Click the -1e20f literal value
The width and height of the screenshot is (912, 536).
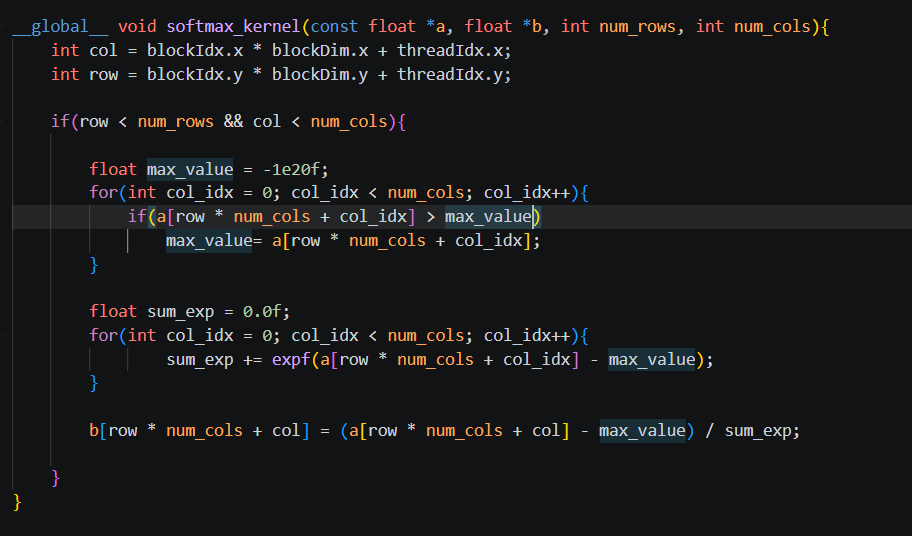pyautogui.click(x=291, y=169)
